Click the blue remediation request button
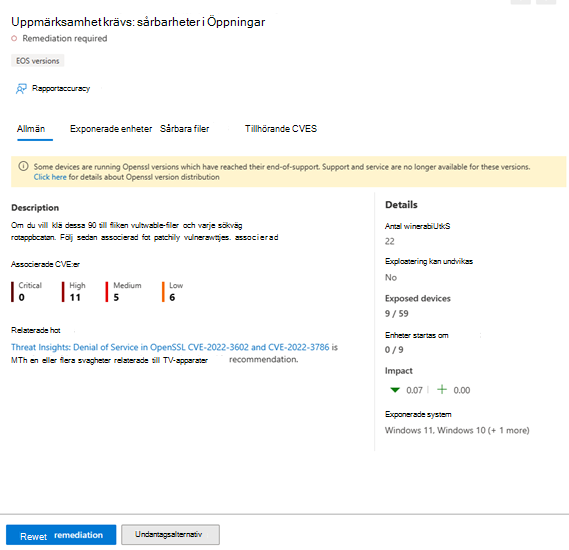The width and height of the screenshot is (569, 550). 61,535
